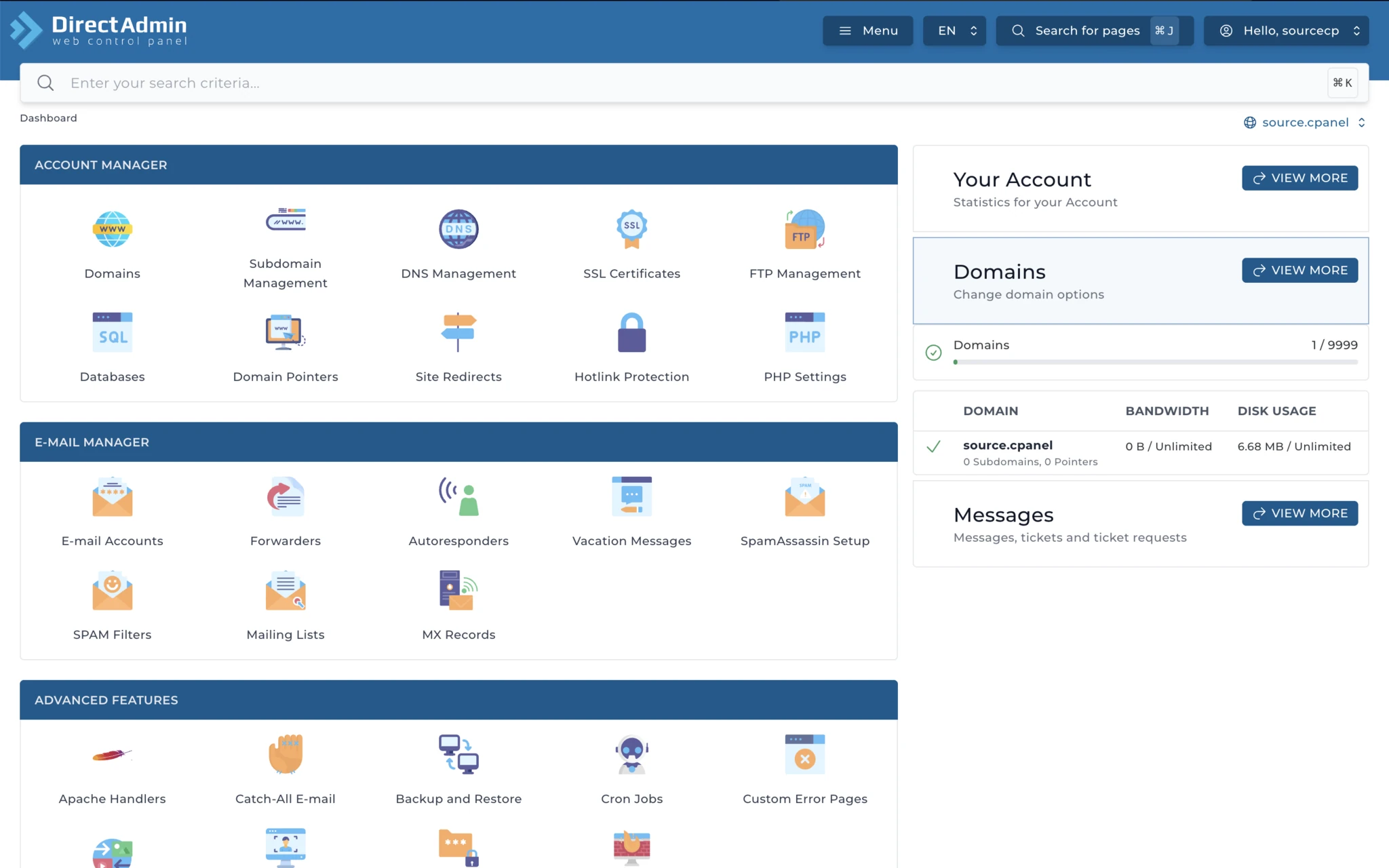Click the ⌘K shortcut badge
Screen dimensions: 1389x868
[x=1342, y=83]
